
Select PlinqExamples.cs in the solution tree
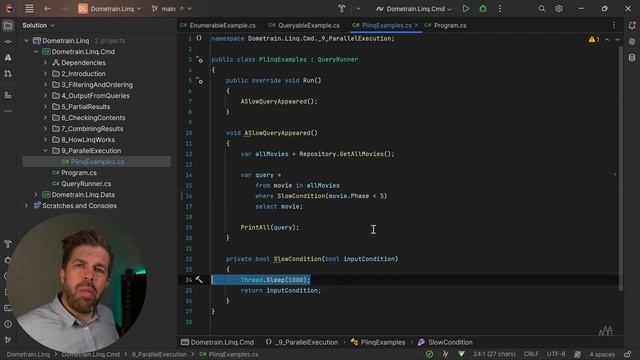pyautogui.click(x=97, y=162)
